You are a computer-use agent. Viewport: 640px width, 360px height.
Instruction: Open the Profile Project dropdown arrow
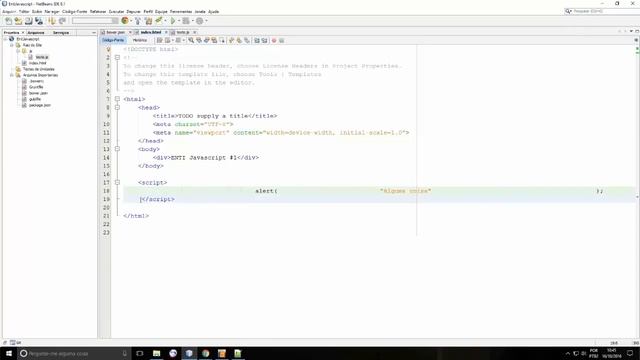(x=206, y=21)
